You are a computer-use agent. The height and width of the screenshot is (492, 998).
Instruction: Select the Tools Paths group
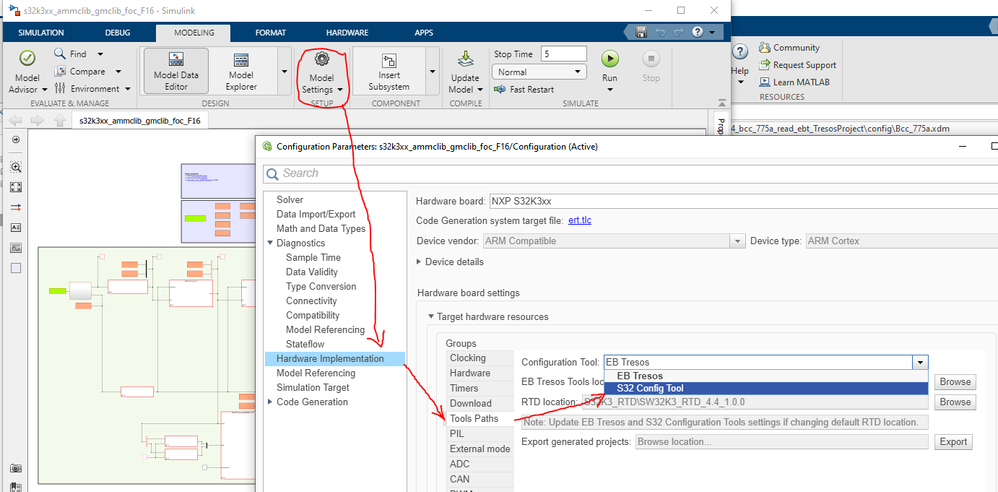(x=480, y=419)
